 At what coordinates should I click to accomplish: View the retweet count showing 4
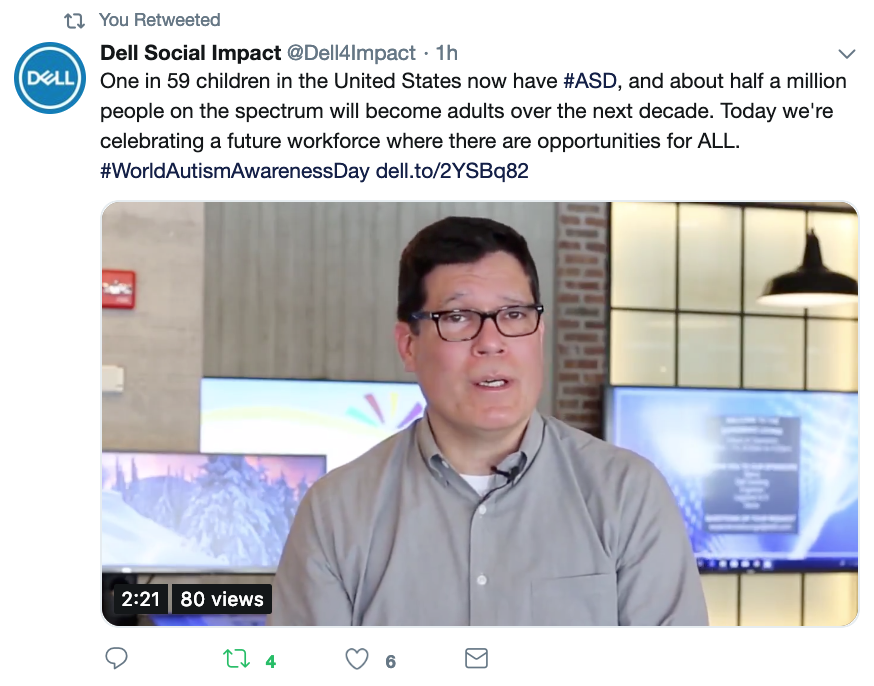pyautogui.click(x=271, y=661)
